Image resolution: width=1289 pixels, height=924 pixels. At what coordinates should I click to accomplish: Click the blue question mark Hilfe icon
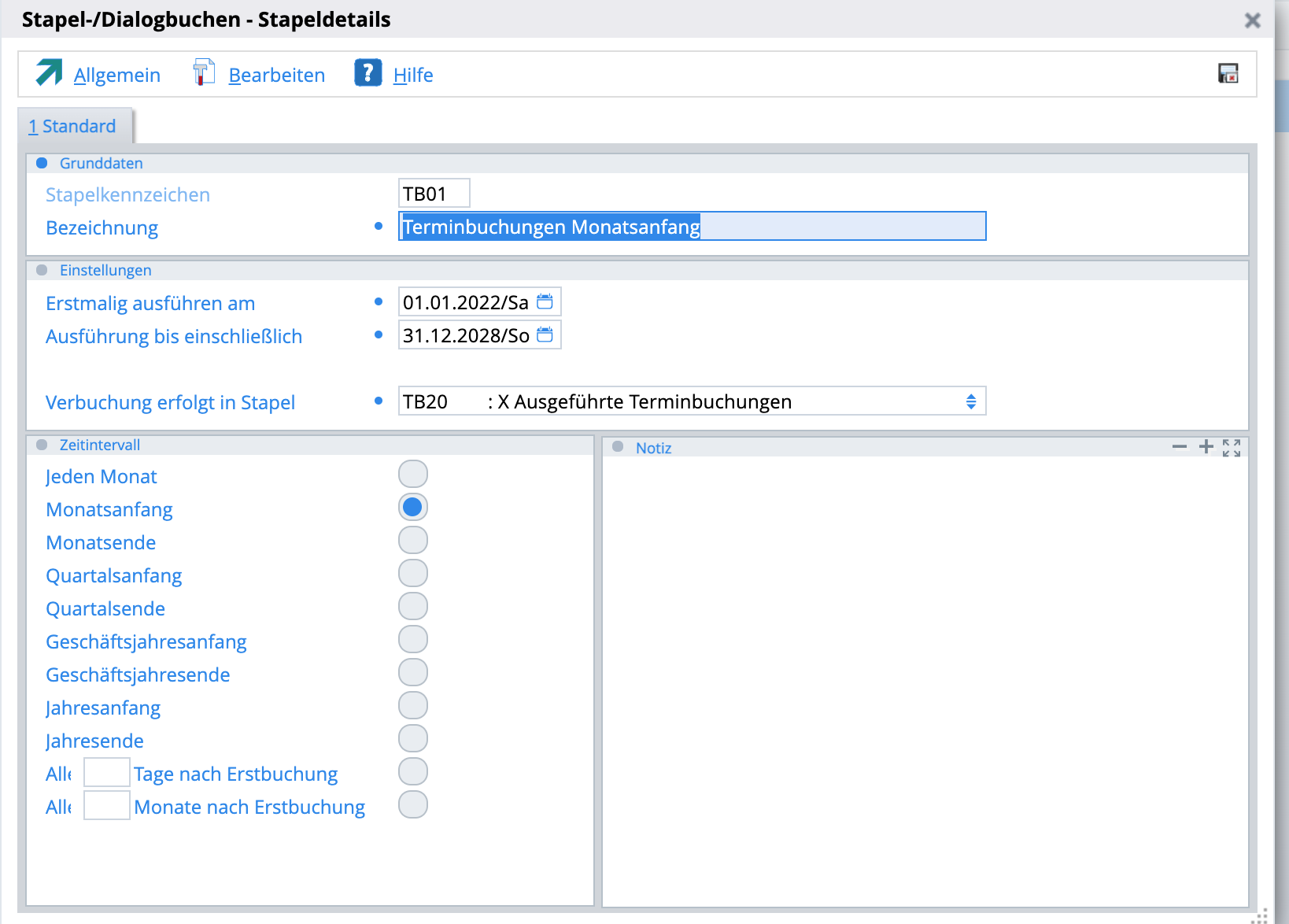367,73
